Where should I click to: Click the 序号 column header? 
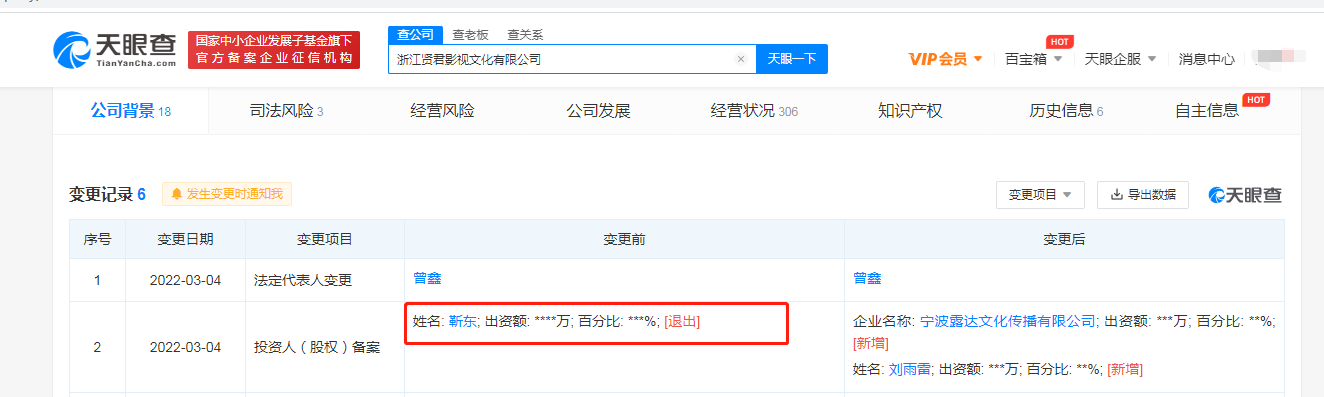97,239
